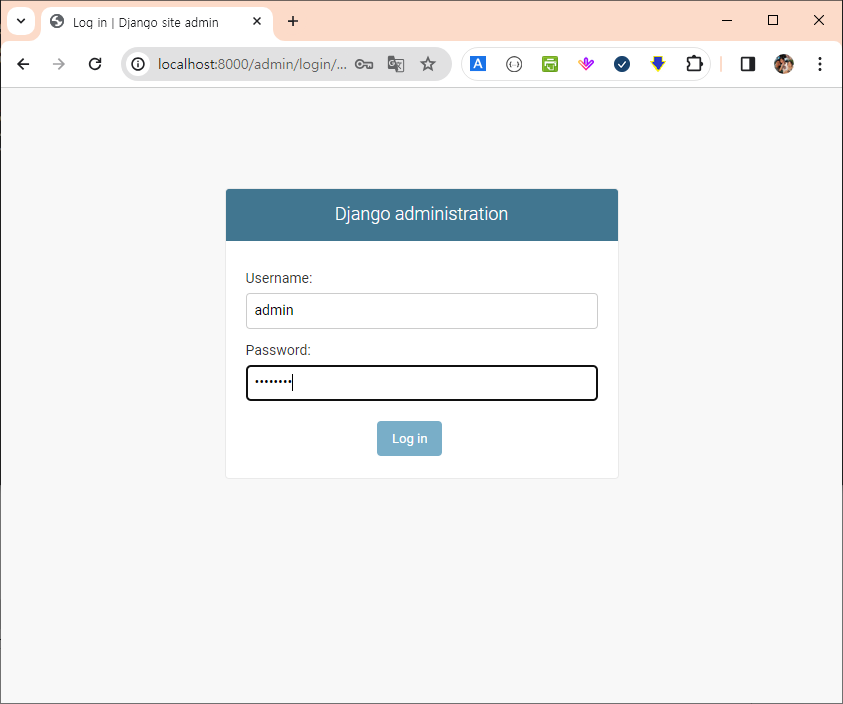The width and height of the screenshot is (843, 704).
Task: Bookmark this page with star
Action: pos(428,64)
